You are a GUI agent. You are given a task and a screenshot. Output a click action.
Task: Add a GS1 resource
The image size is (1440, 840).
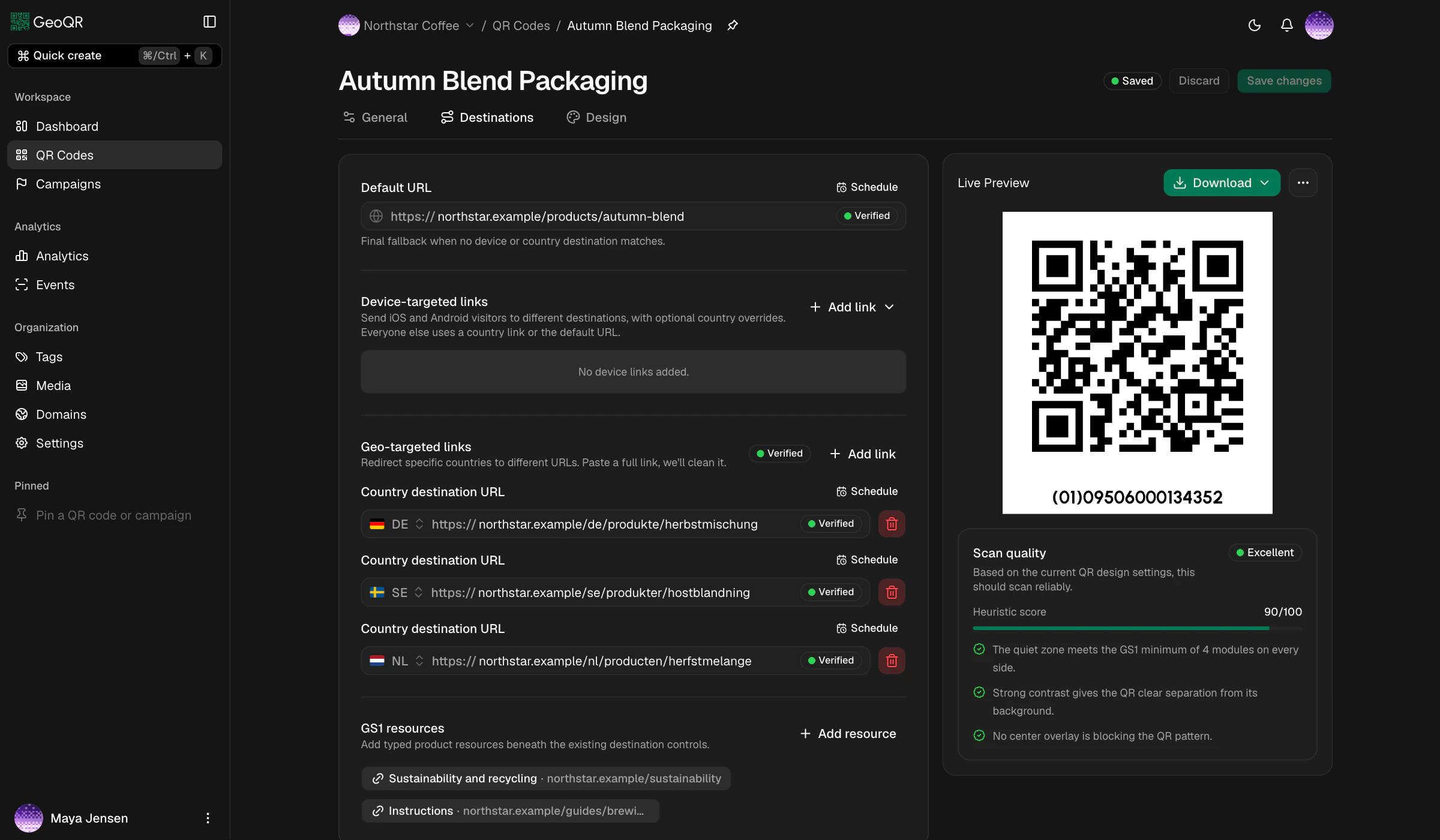[848, 734]
